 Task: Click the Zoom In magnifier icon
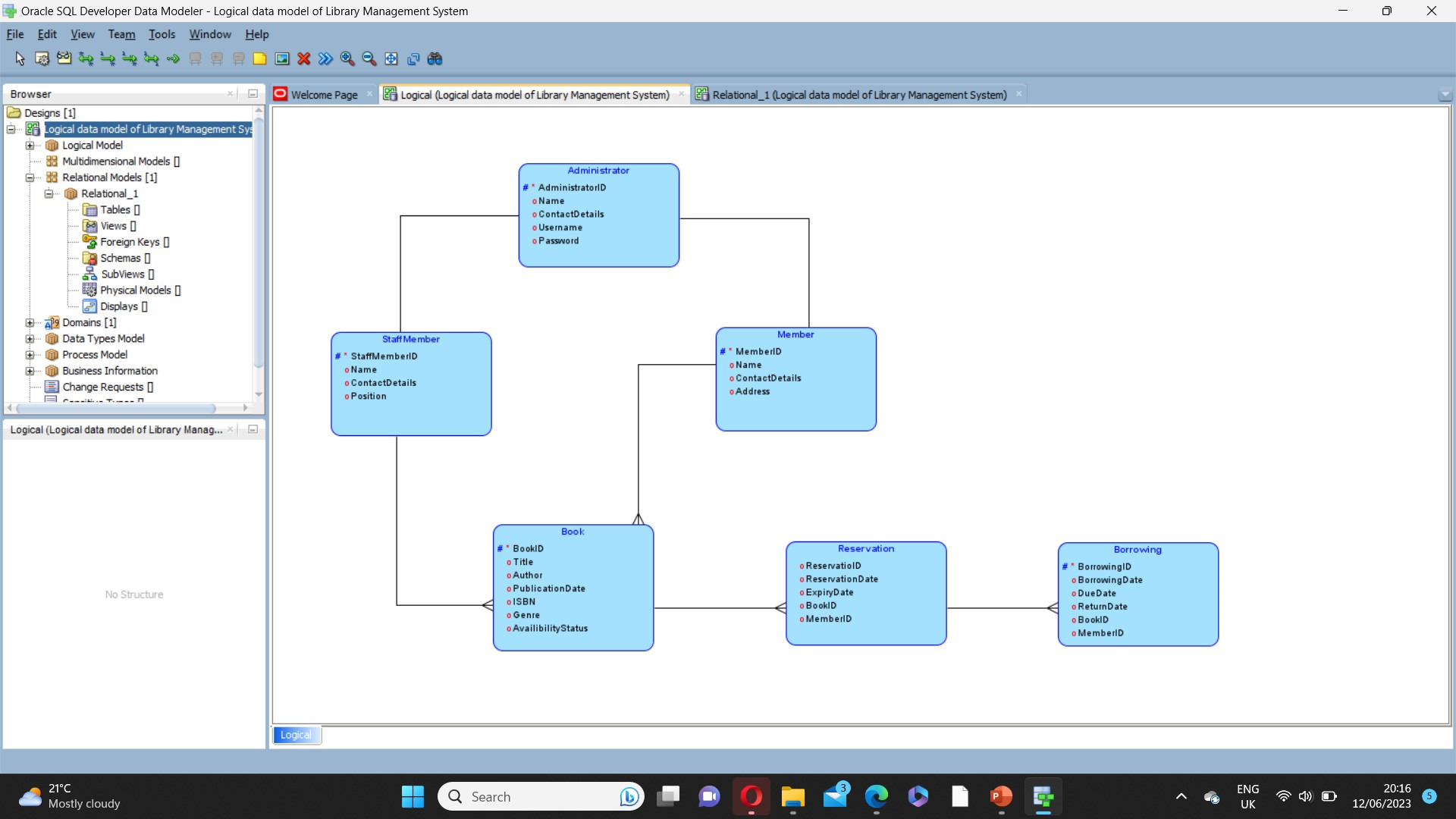(x=347, y=58)
